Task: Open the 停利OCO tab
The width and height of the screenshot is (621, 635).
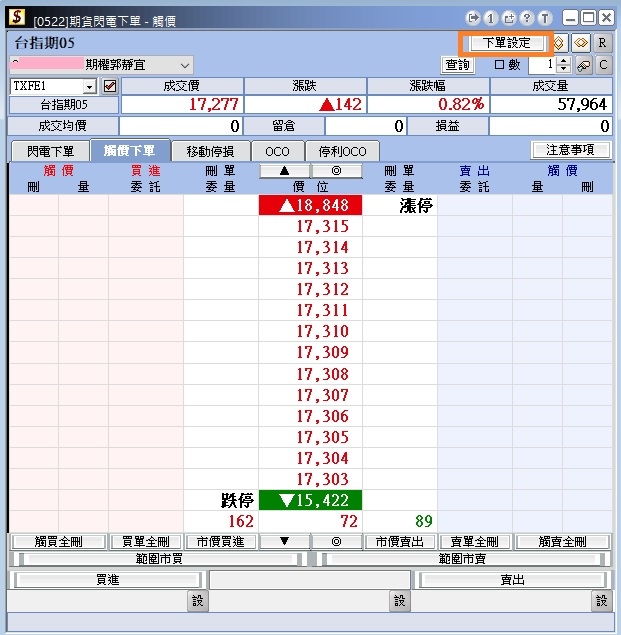Action: [342, 151]
